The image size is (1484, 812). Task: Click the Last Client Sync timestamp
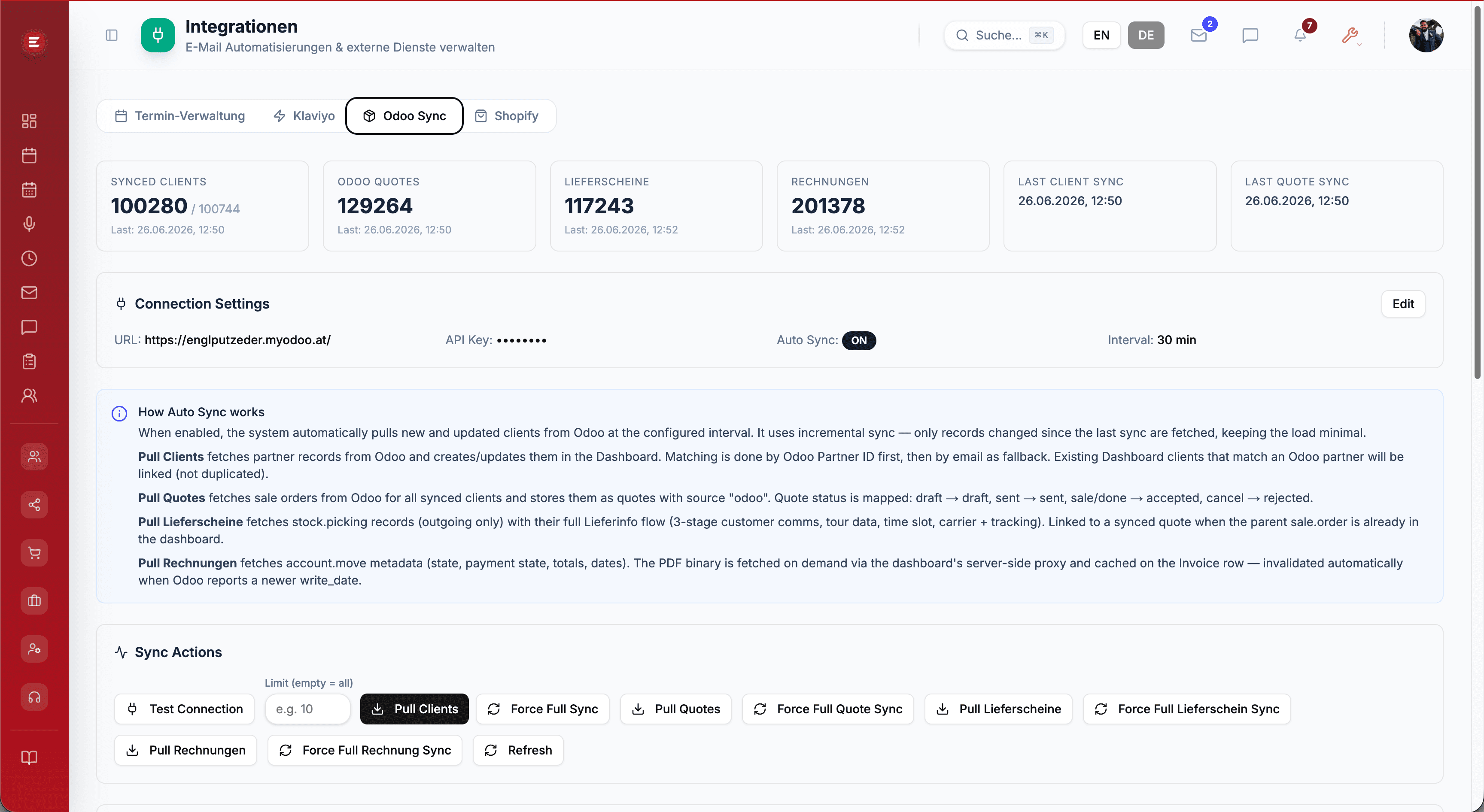(1070, 201)
